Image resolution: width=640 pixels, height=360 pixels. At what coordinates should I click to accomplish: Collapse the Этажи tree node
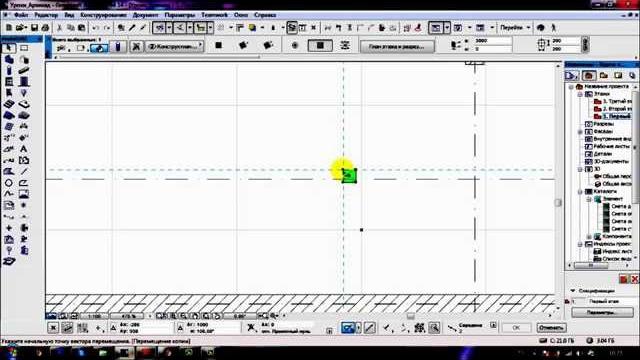click(x=580, y=94)
